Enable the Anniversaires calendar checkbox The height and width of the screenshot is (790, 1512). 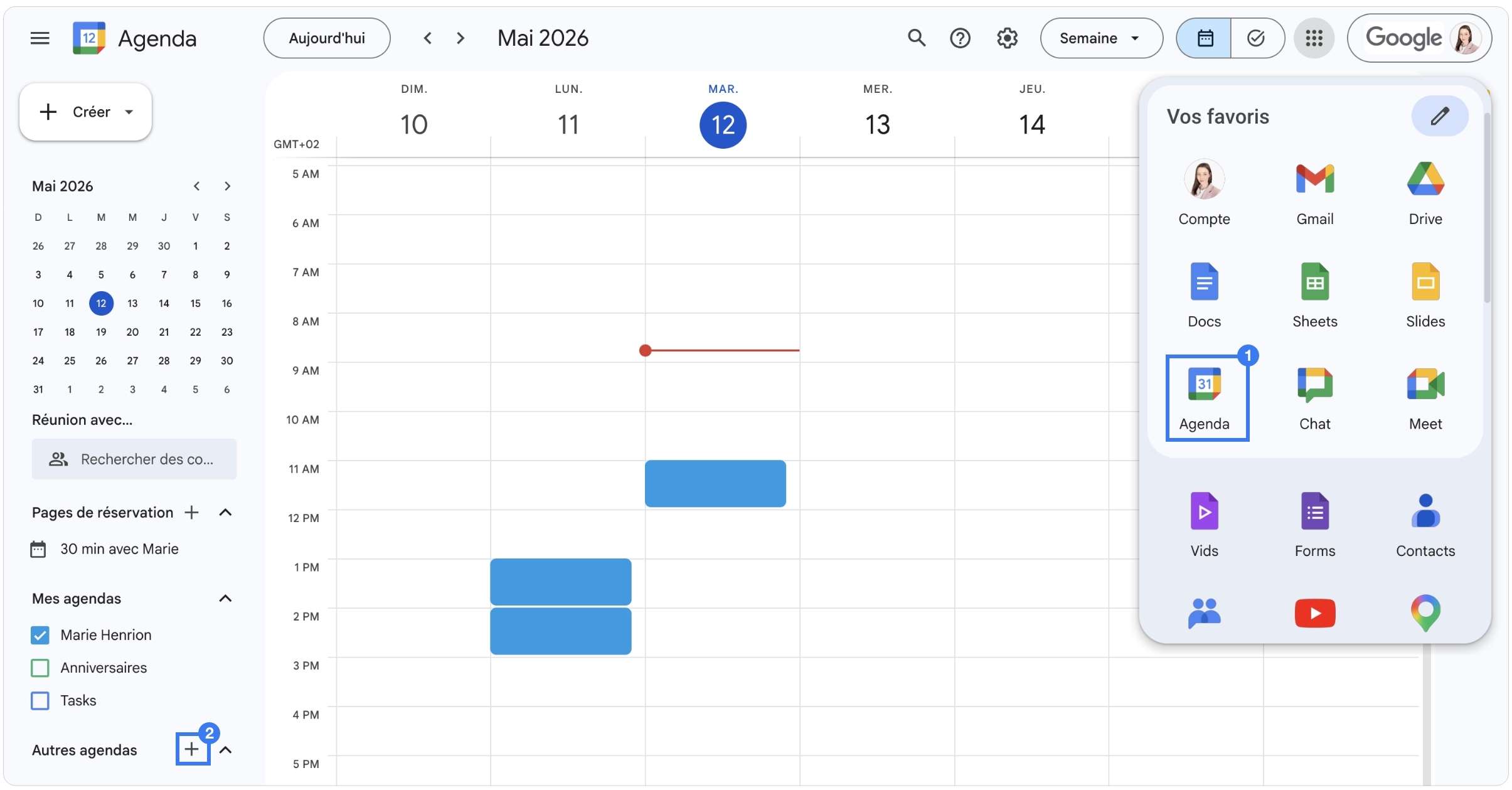click(x=40, y=668)
